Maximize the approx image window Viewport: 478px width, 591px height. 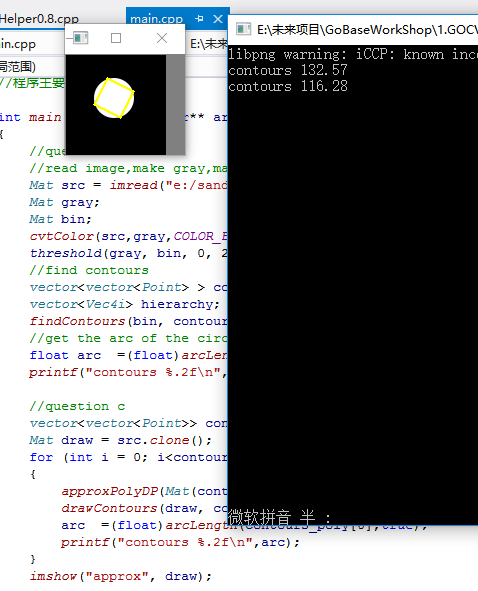coord(116,38)
